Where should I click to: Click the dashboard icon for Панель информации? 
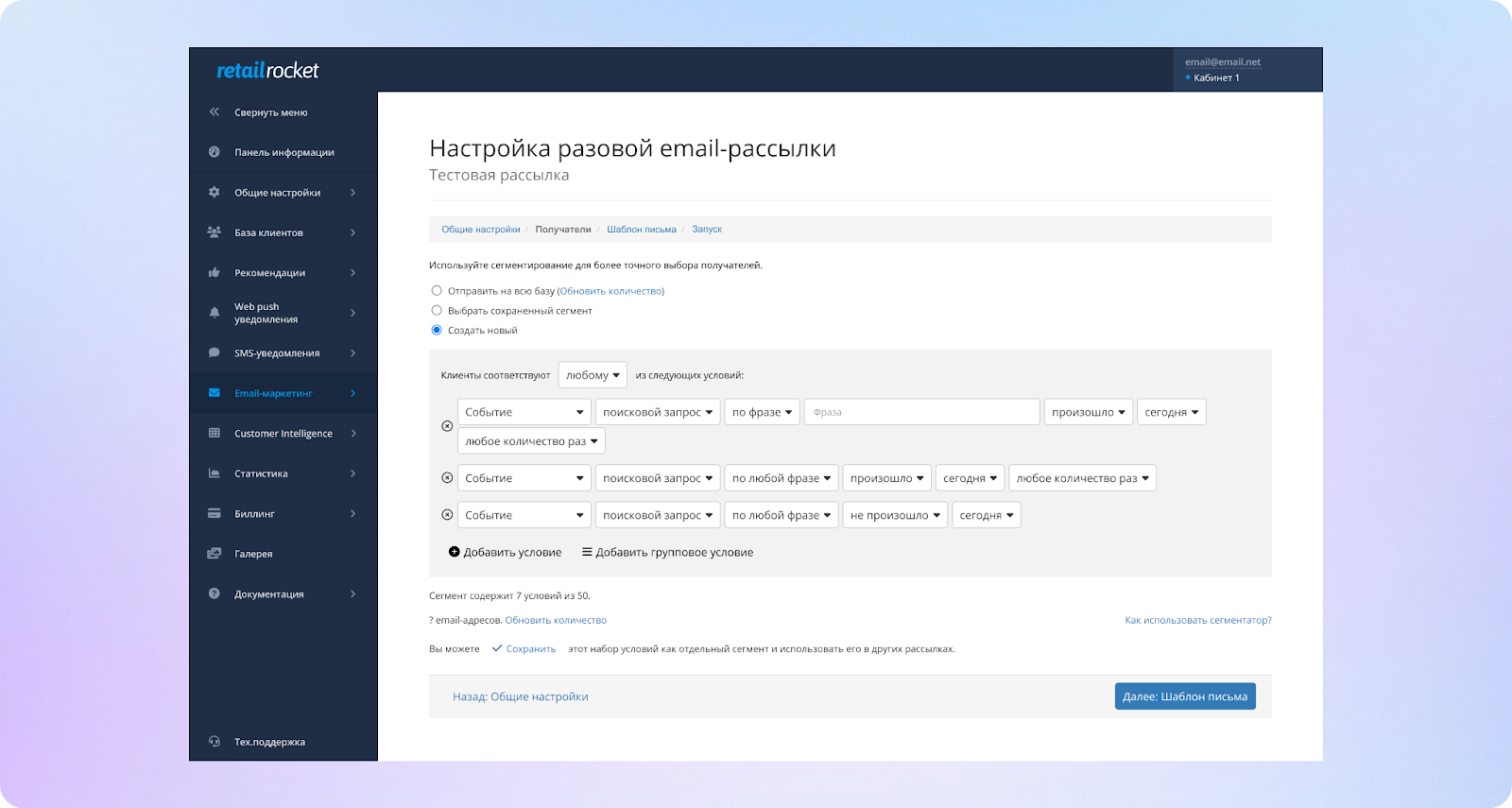coord(215,152)
